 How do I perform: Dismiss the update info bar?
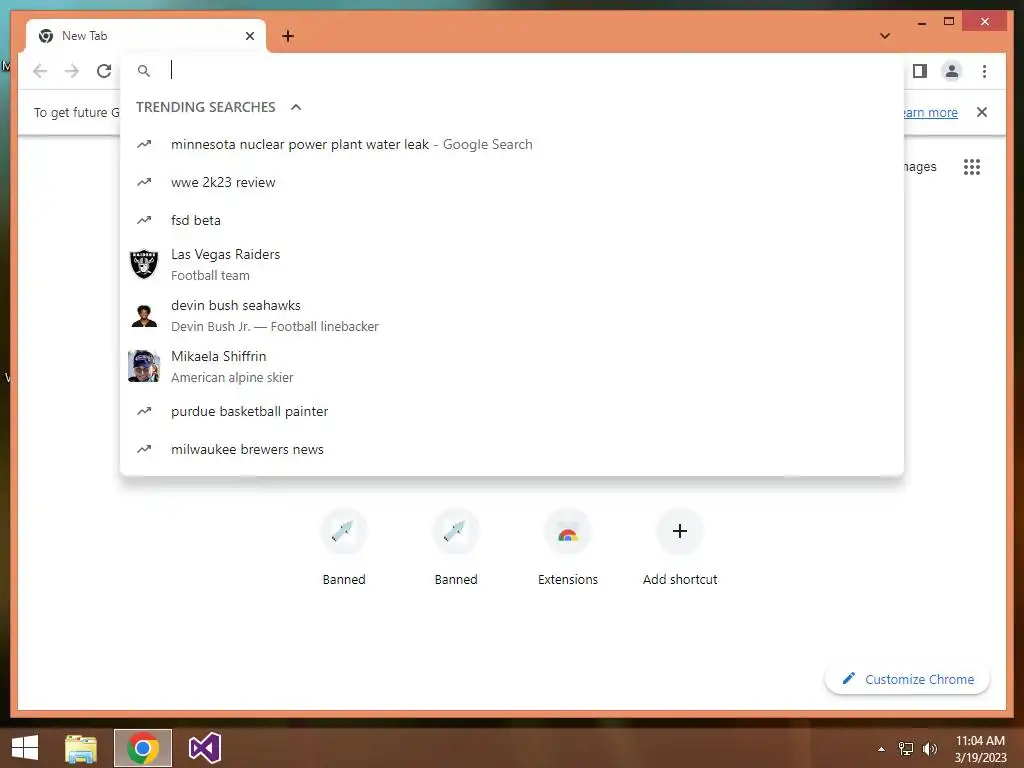click(982, 112)
